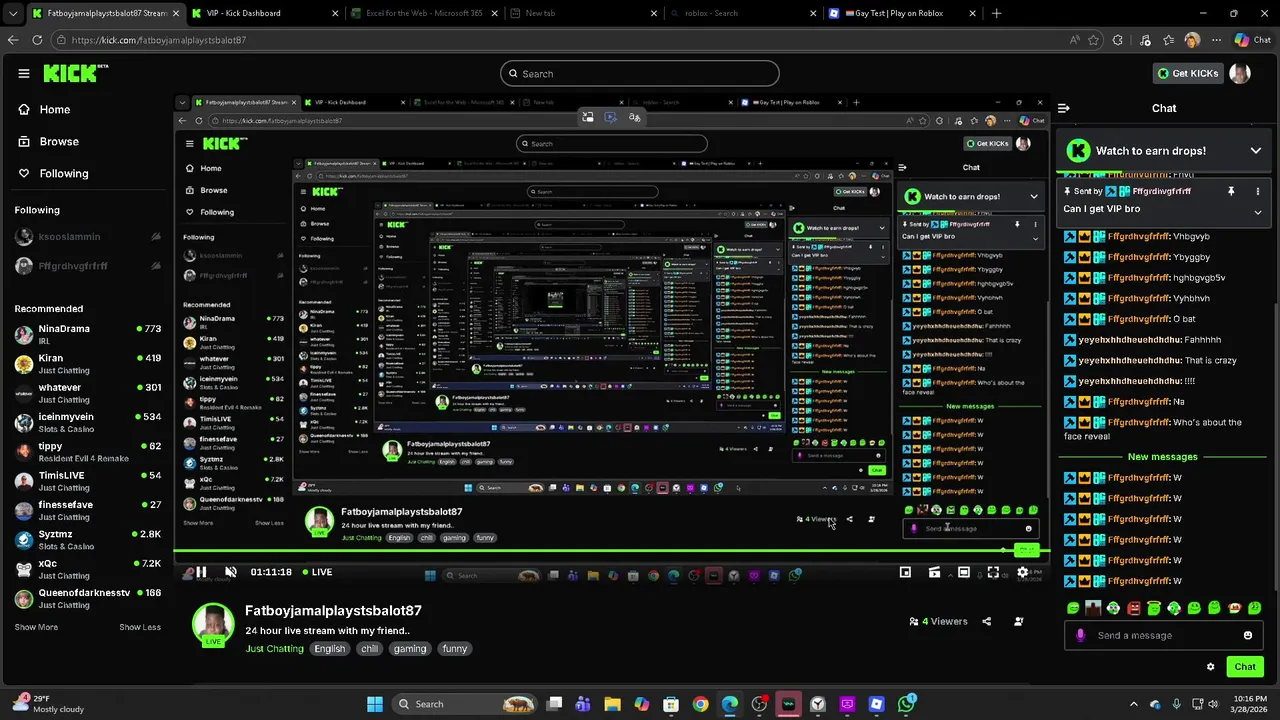1280x720 pixels.
Task: Open the weather widget on taskbar
Action: tap(50, 704)
